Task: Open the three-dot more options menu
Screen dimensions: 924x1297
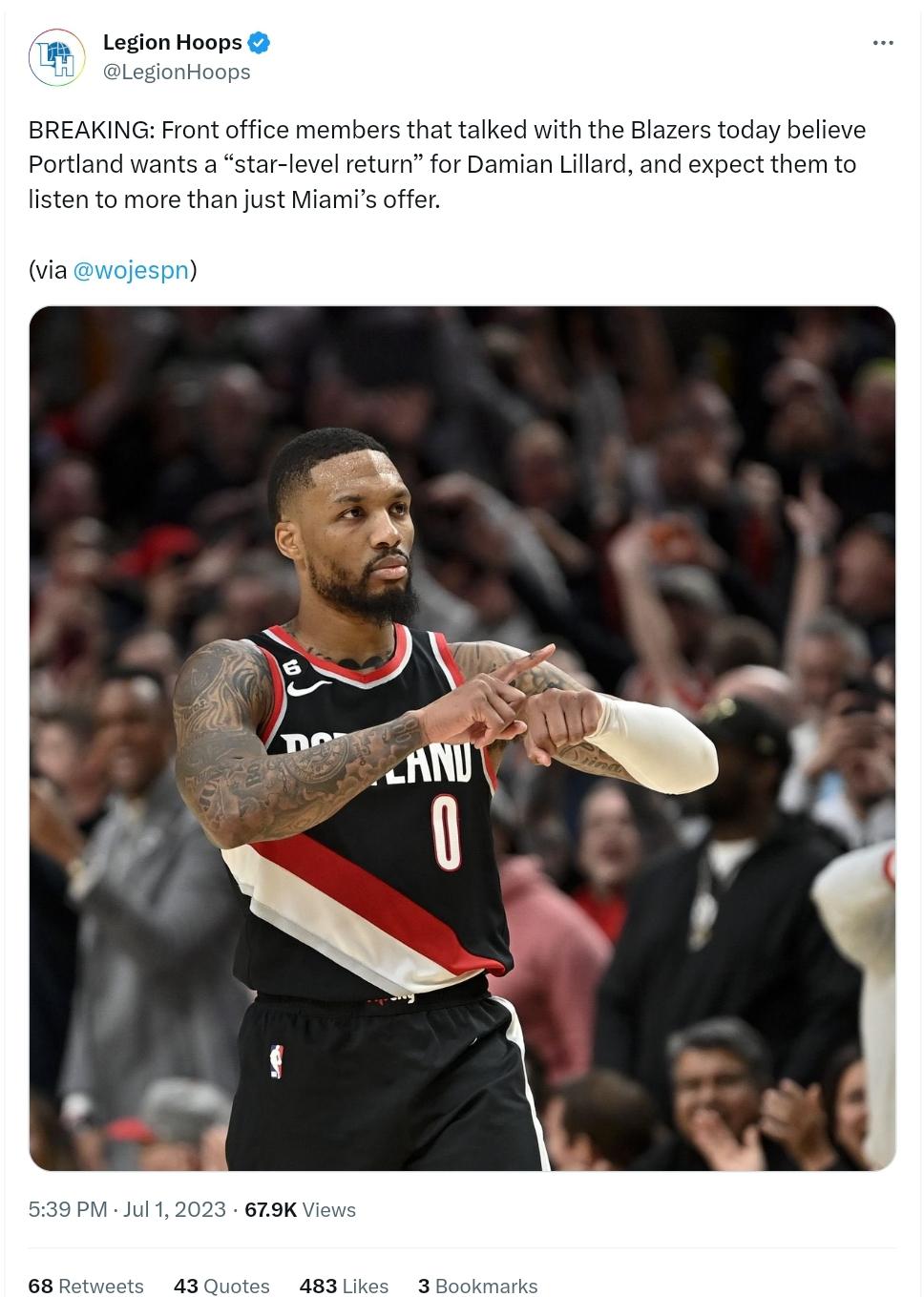Action: [x=883, y=43]
